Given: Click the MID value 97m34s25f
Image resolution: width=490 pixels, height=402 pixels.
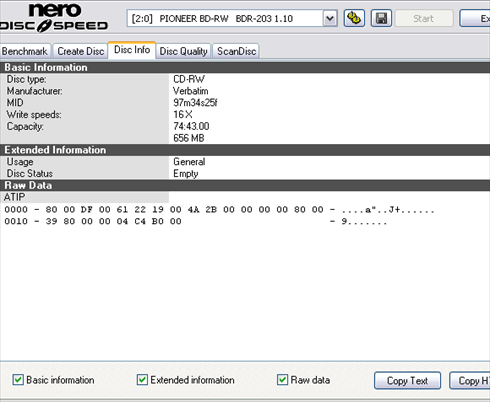Looking at the screenshot, I should [195, 103].
